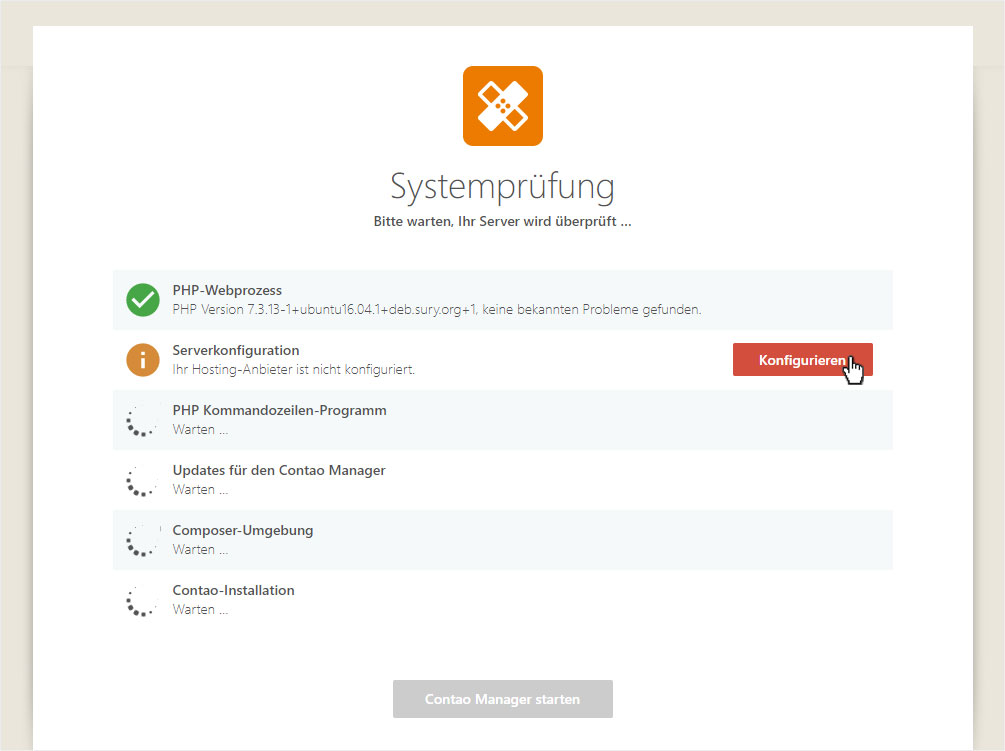This screenshot has width=1005, height=751.
Task: Click the Contao-Installation title
Action: pos(233,590)
